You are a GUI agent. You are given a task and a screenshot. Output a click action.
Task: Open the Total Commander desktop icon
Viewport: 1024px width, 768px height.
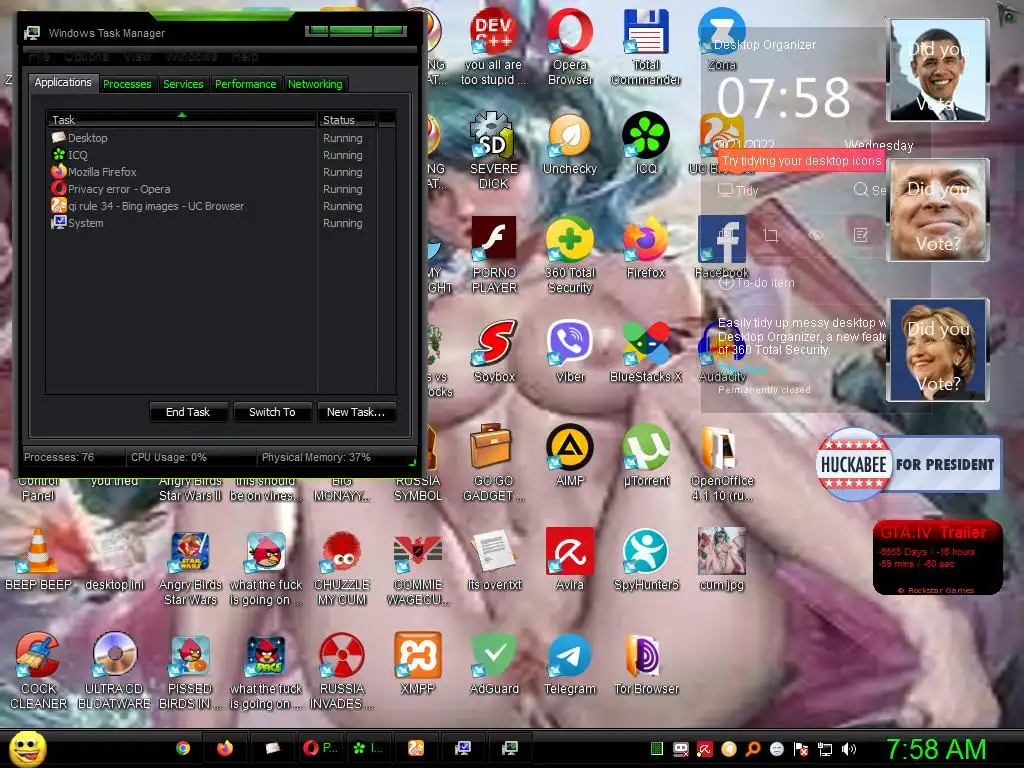click(x=646, y=47)
